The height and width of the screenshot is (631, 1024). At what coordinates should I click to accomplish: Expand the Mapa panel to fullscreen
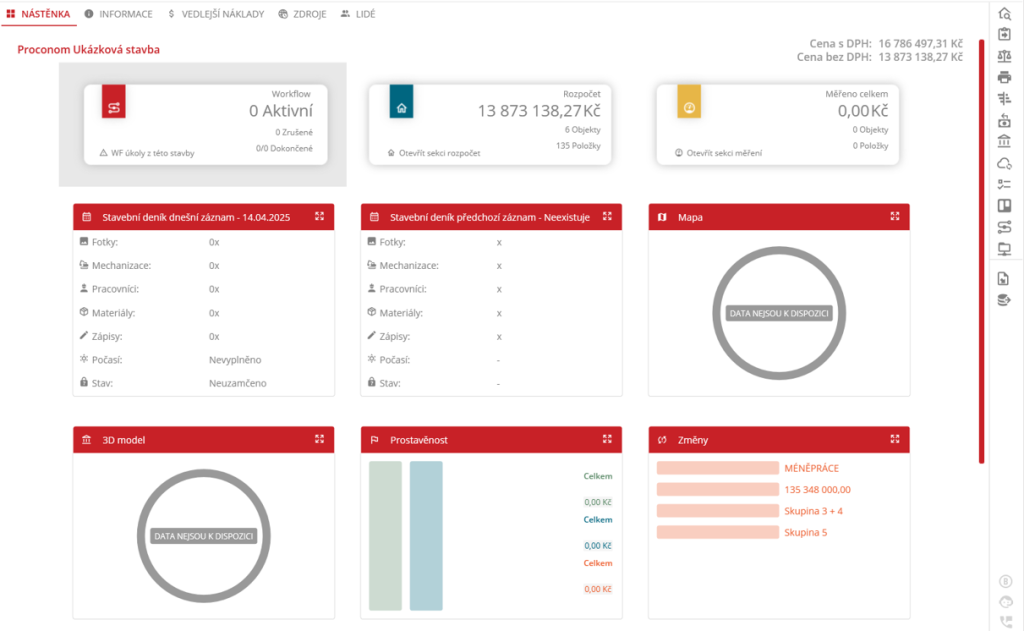(895, 216)
